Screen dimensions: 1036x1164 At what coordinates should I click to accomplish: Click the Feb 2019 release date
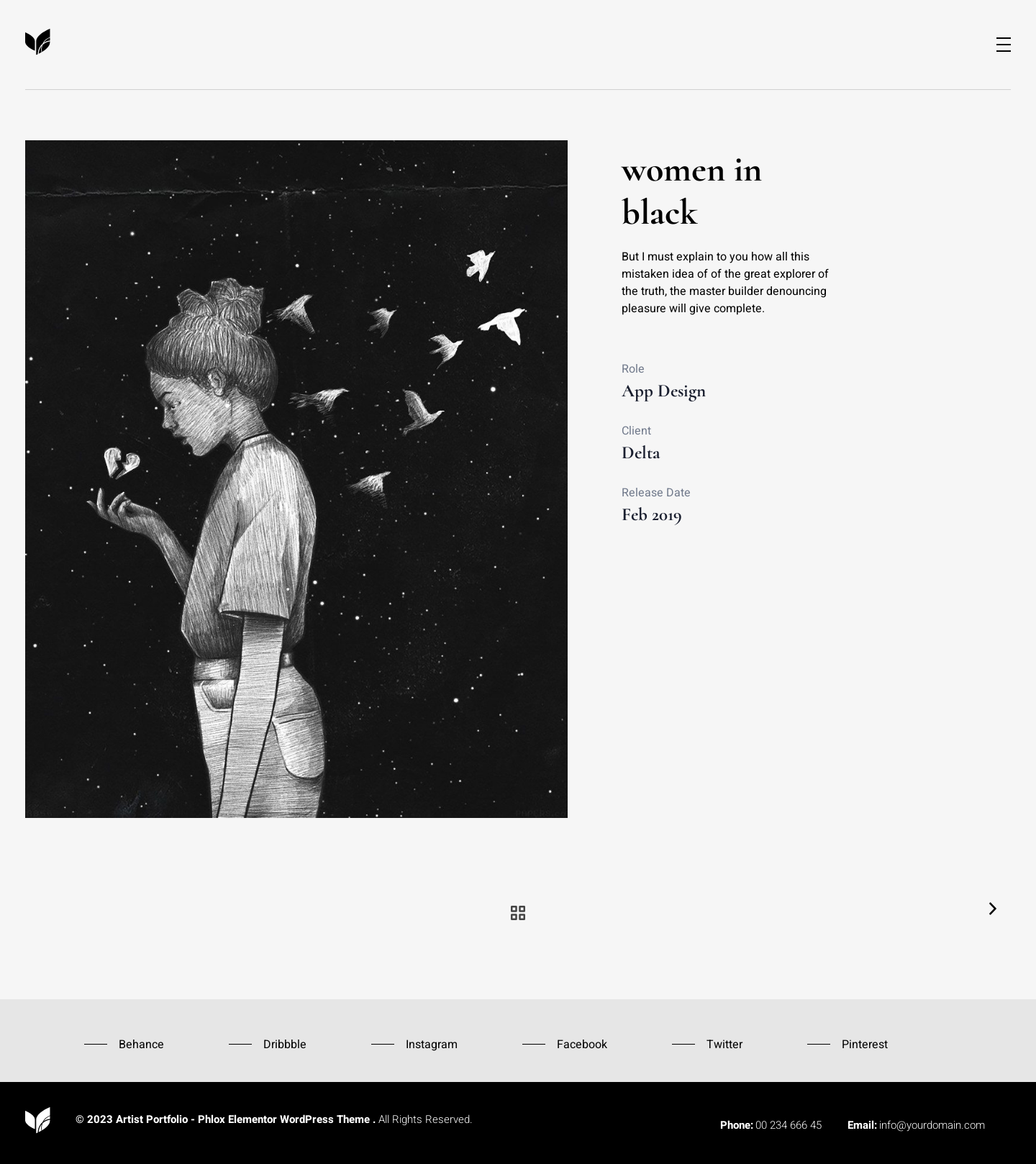click(651, 514)
